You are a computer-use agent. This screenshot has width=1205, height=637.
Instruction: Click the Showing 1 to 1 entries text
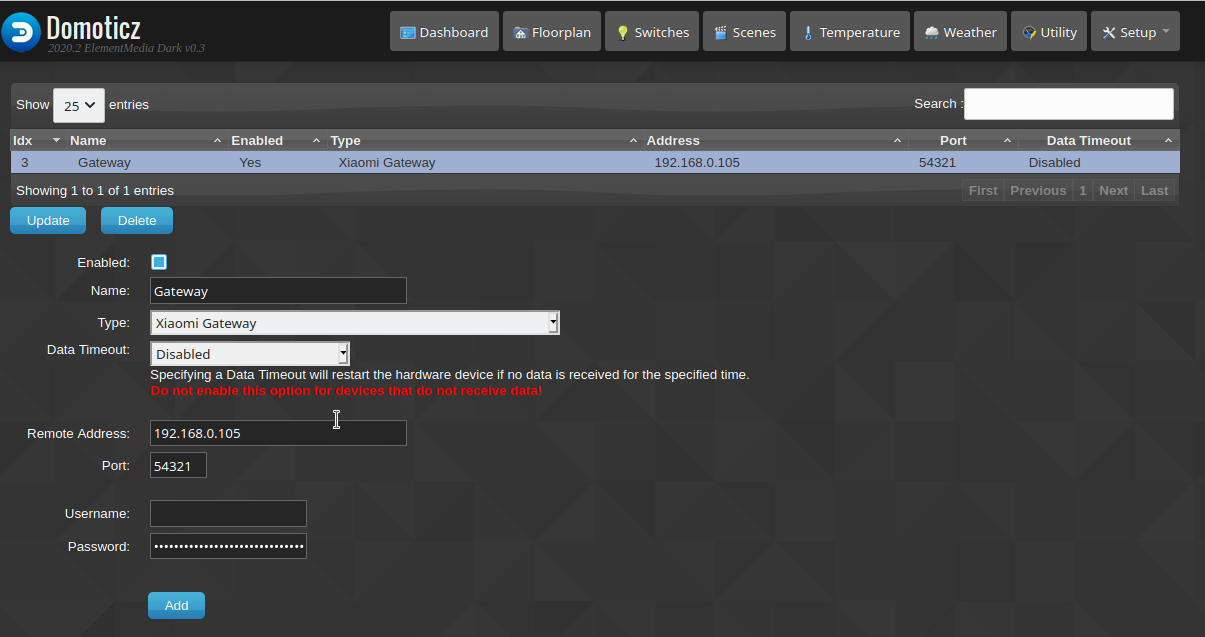click(95, 190)
